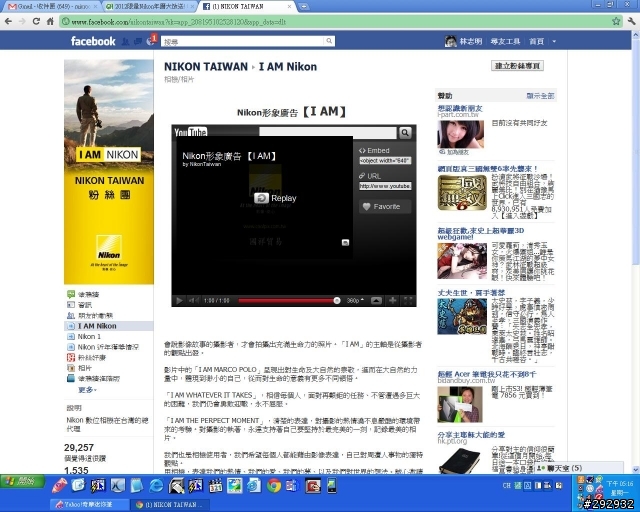Click the girl photo ad thumbnail
The image size is (640, 512).
pyautogui.click(x=461, y=135)
